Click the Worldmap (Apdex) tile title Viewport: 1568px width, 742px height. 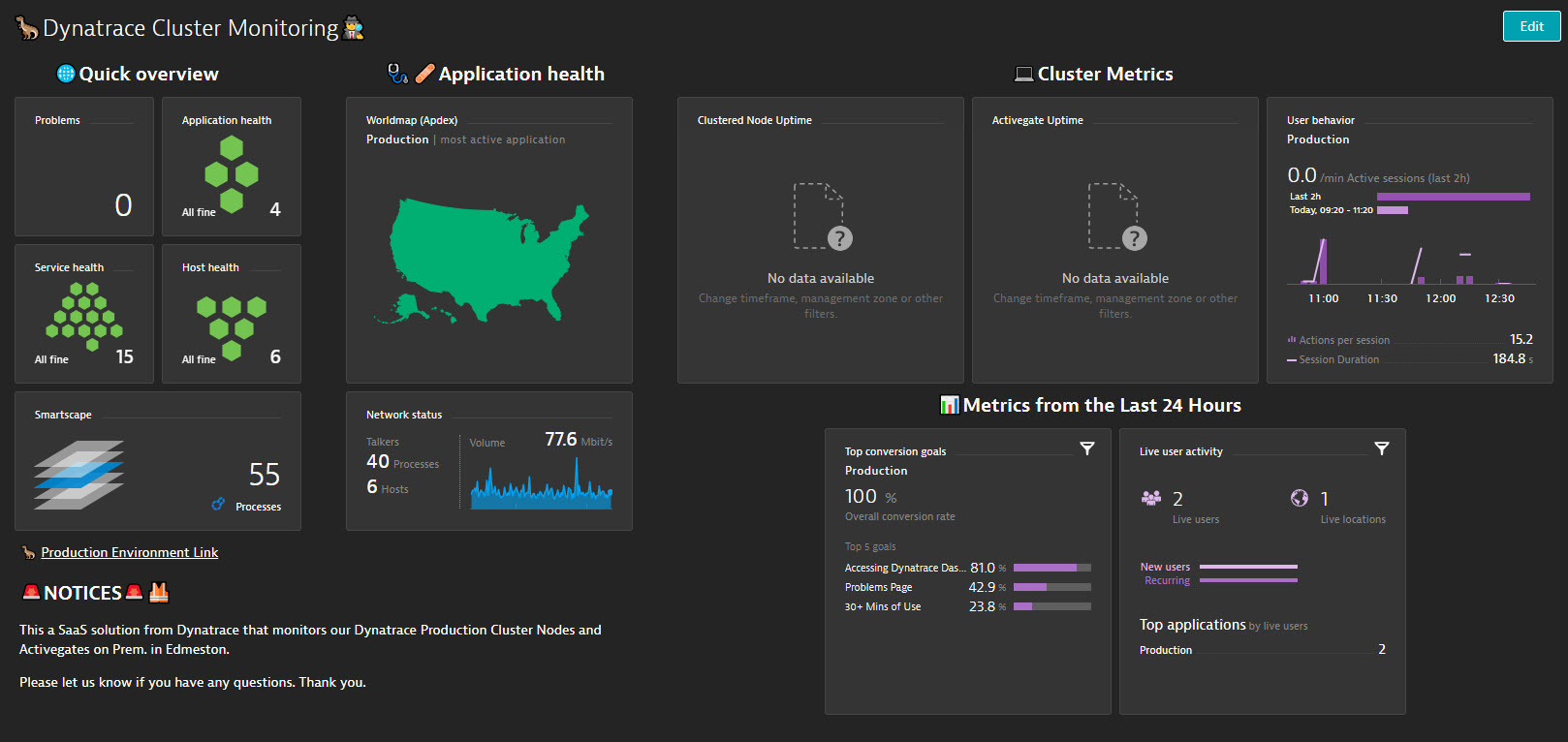412,120
